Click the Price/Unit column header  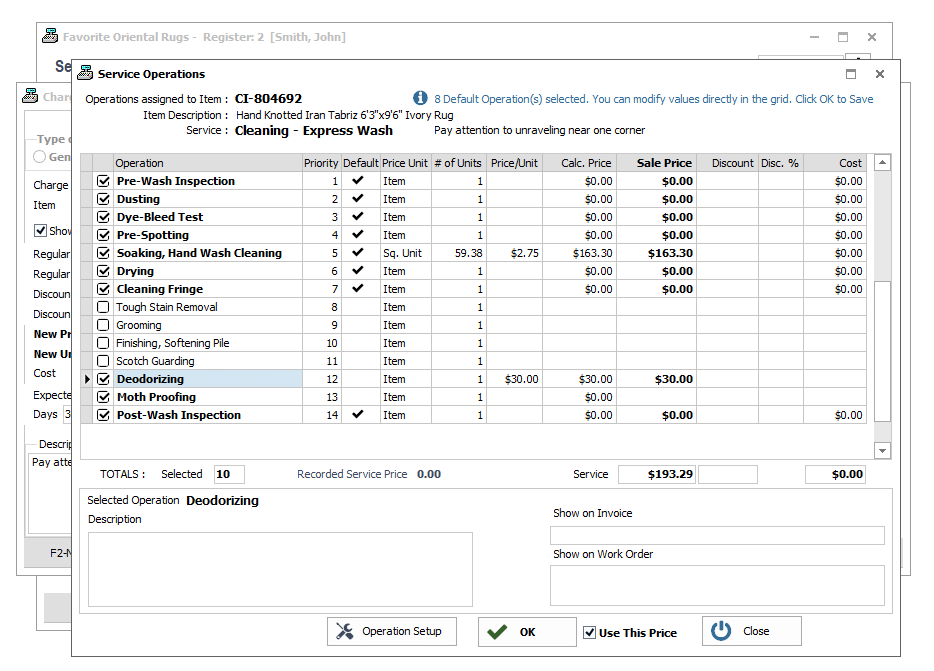[514, 163]
